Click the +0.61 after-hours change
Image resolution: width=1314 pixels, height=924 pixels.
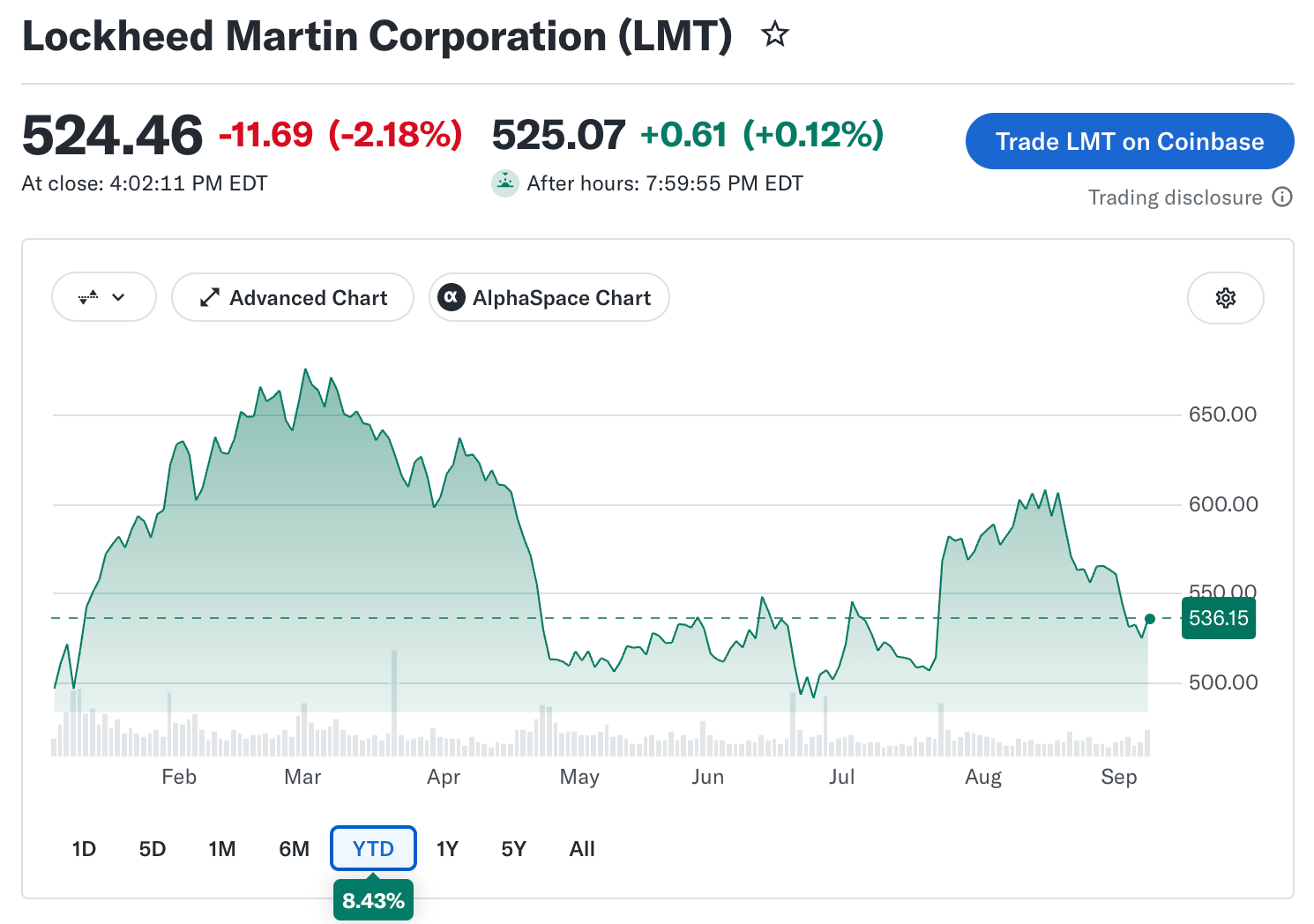pyautogui.click(x=683, y=135)
